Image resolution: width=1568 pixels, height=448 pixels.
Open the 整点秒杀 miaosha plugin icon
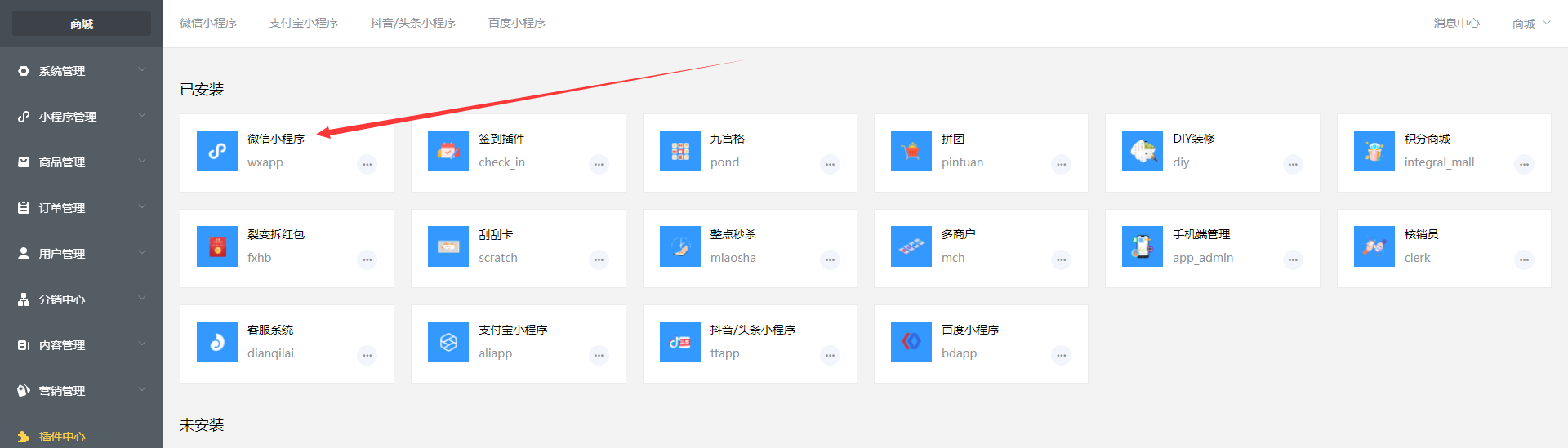tap(680, 246)
